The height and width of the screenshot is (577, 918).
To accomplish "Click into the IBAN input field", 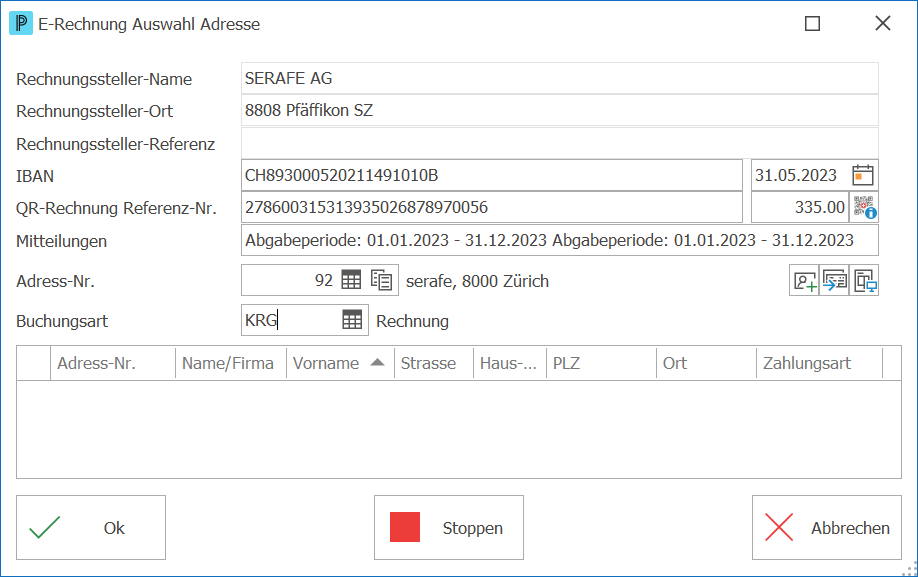I will [x=491, y=175].
